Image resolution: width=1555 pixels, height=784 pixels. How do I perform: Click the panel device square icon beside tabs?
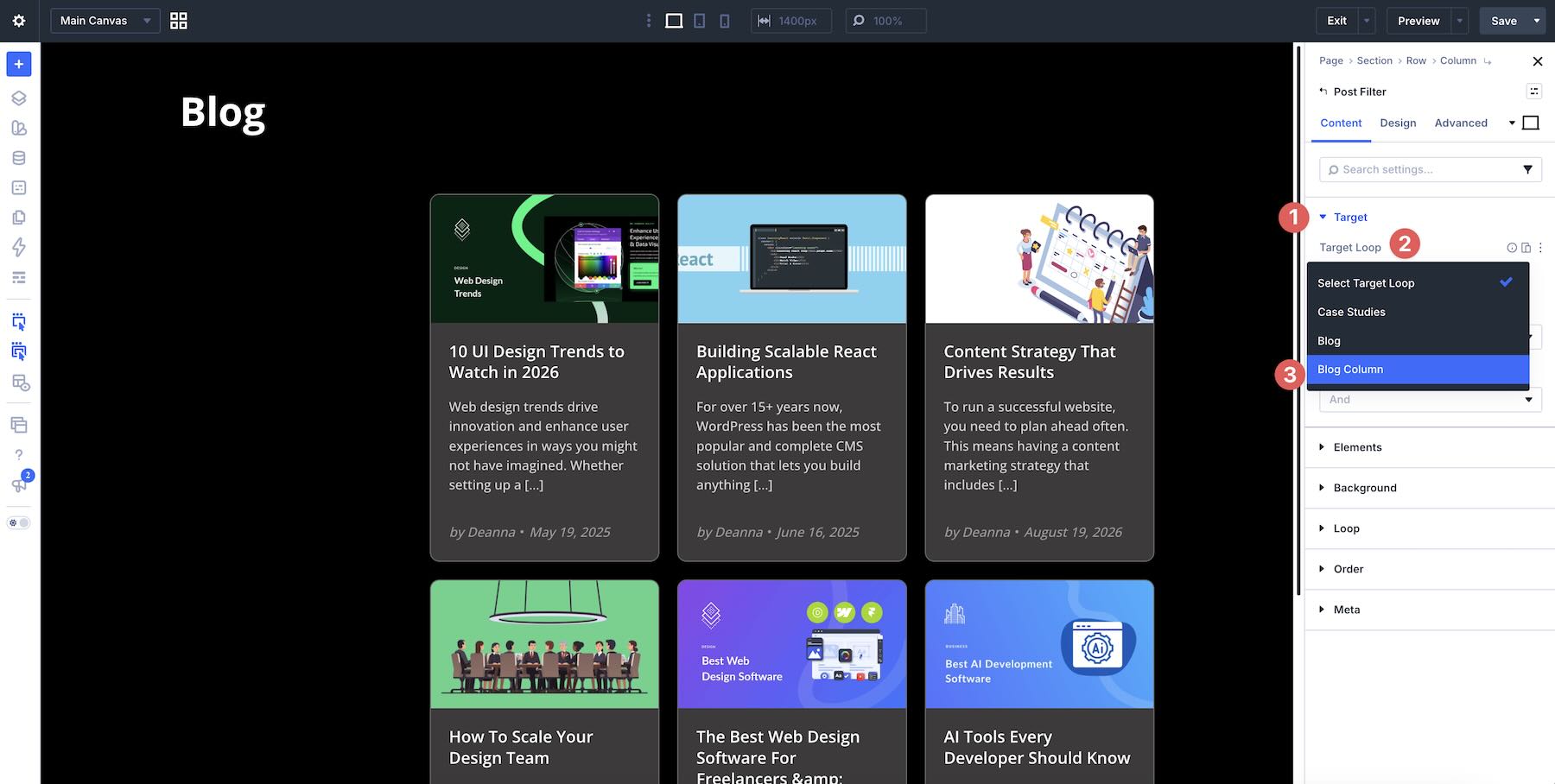click(x=1531, y=123)
